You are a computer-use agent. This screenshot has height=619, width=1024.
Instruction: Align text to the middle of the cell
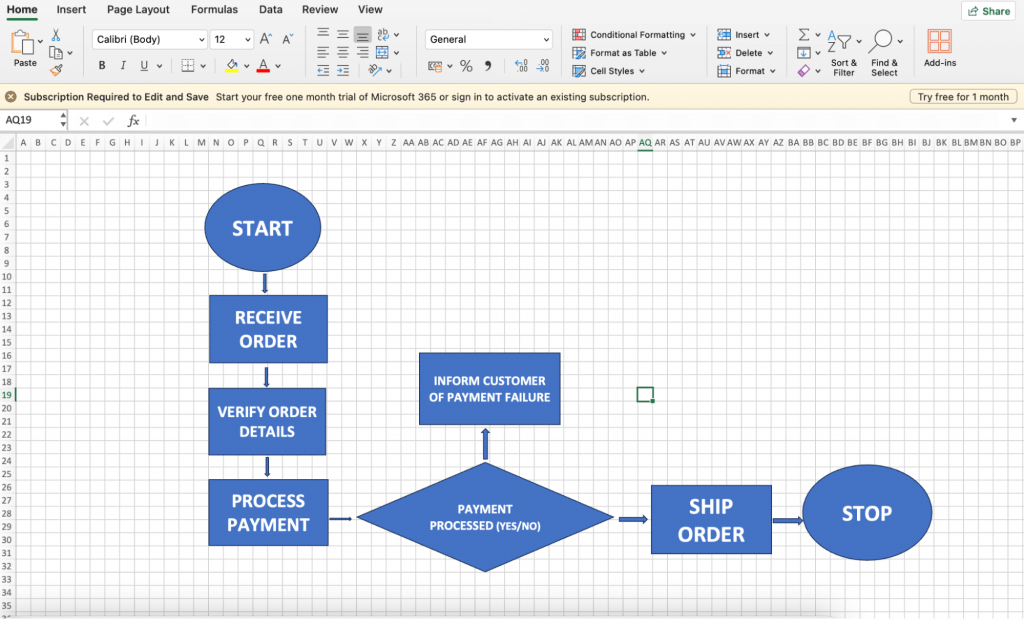pos(343,33)
